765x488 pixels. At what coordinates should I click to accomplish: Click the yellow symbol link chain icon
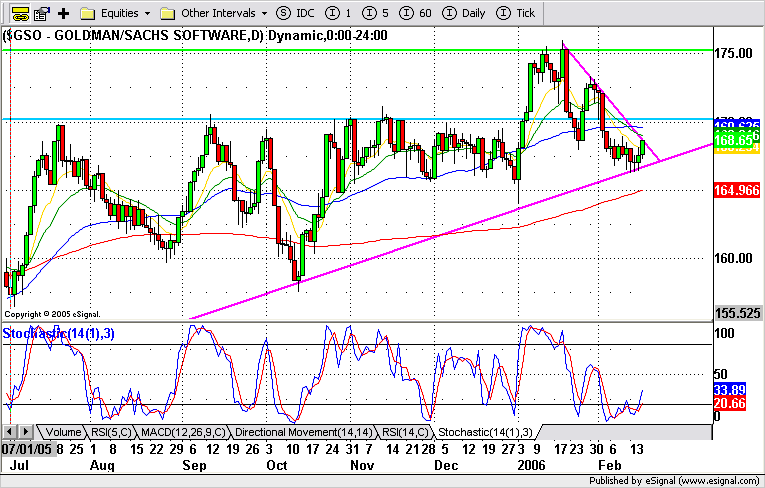point(20,13)
